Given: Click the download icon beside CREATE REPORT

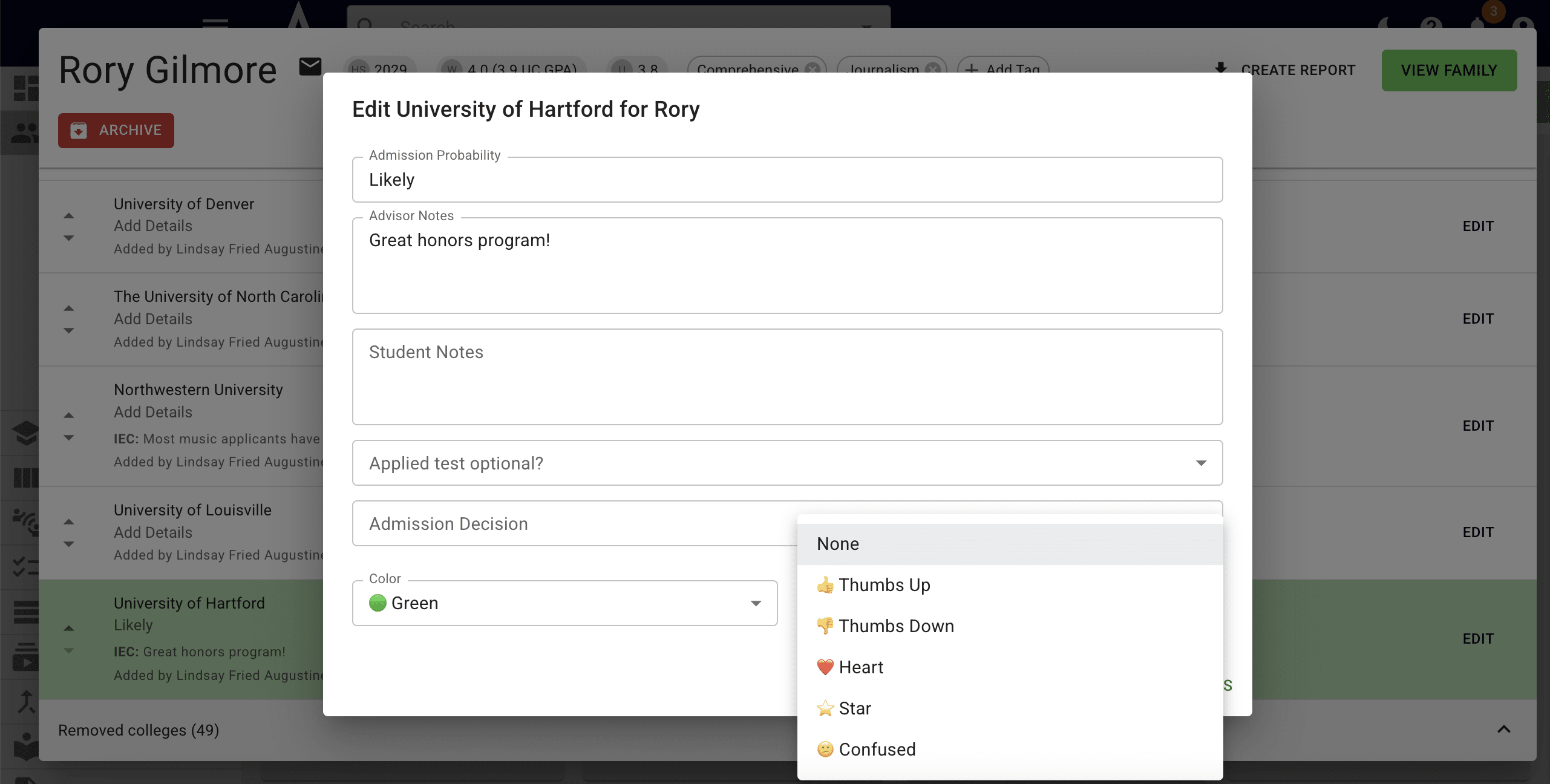Looking at the screenshot, I should [1221, 69].
